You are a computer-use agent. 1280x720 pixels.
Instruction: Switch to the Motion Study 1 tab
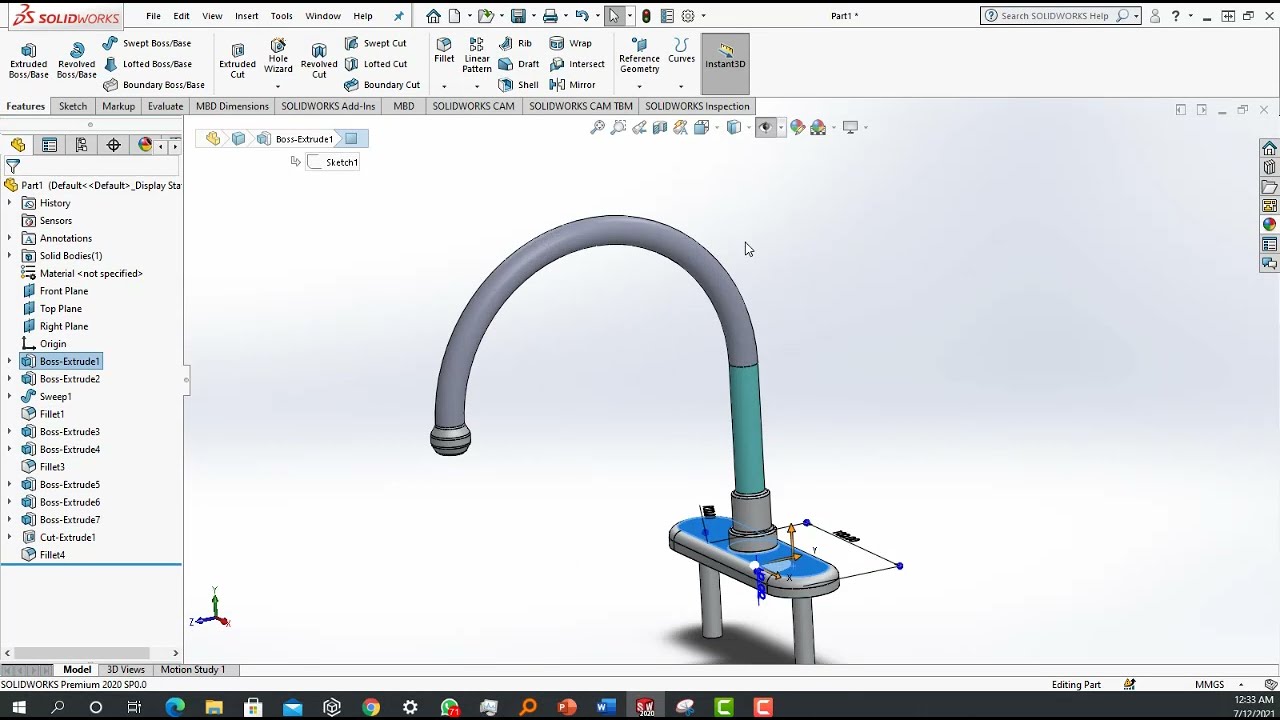point(193,670)
